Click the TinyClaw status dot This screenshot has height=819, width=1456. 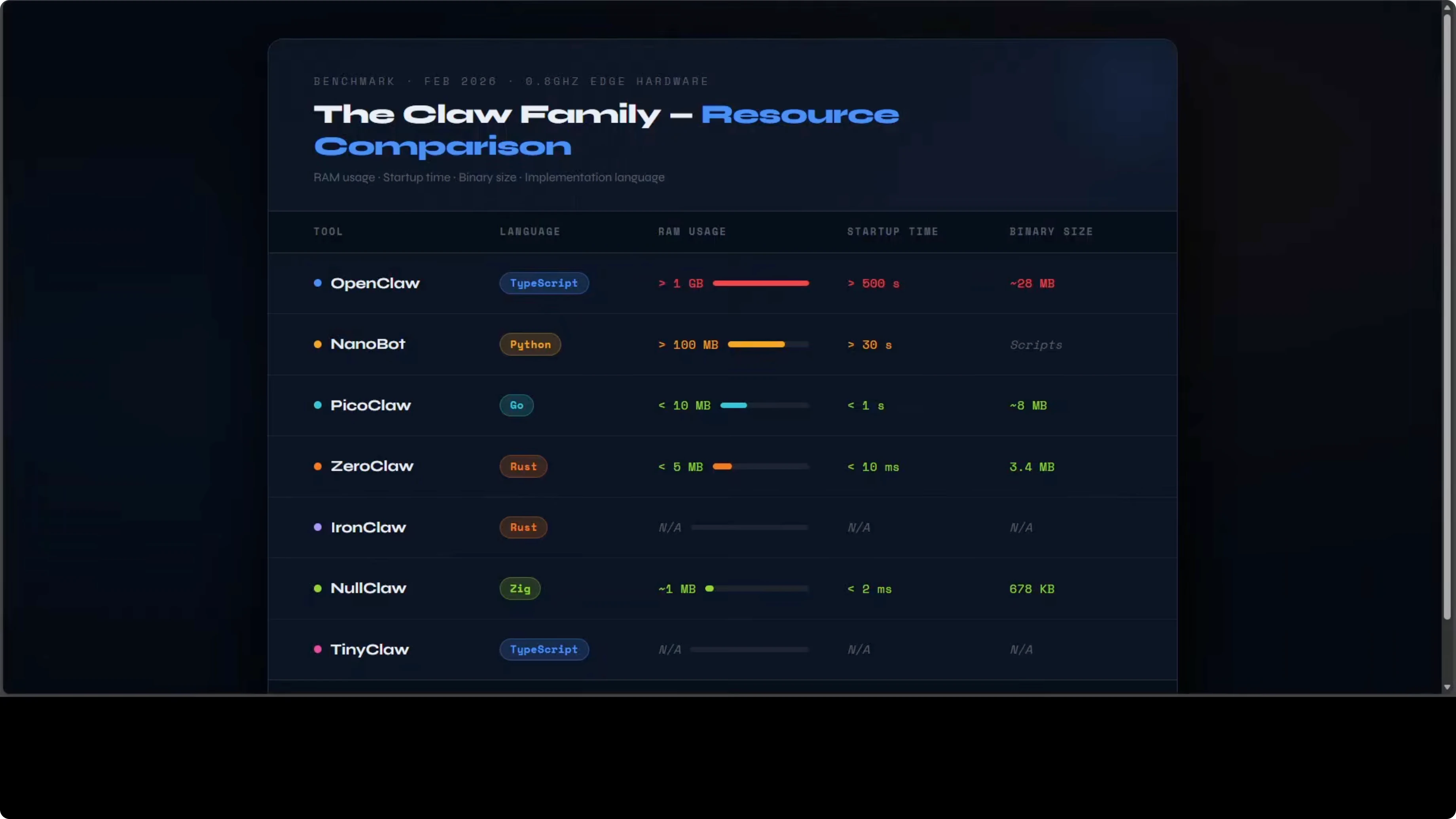pyautogui.click(x=318, y=649)
